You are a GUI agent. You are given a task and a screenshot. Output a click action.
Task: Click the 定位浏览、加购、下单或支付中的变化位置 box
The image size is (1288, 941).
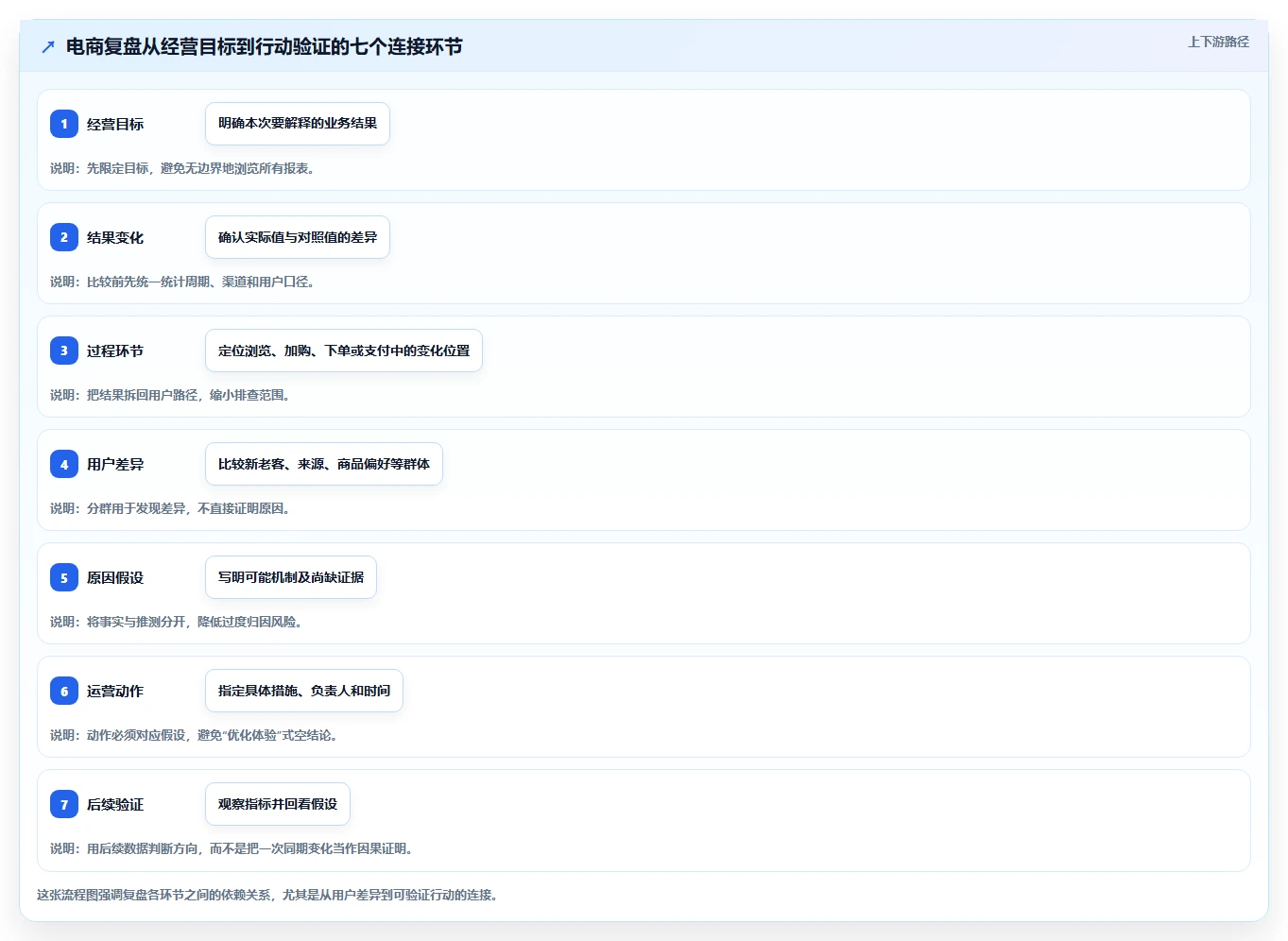point(344,351)
